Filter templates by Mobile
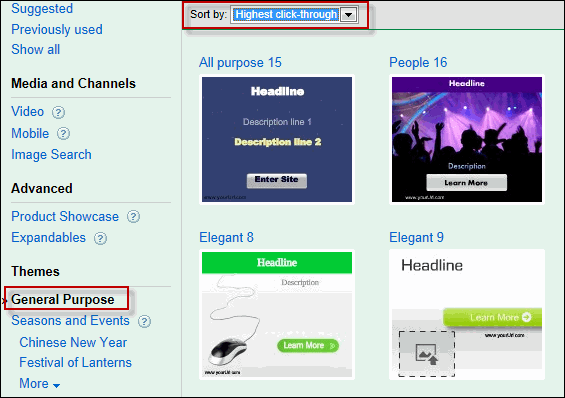This screenshot has height=398, width=565. tap(30, 133)
